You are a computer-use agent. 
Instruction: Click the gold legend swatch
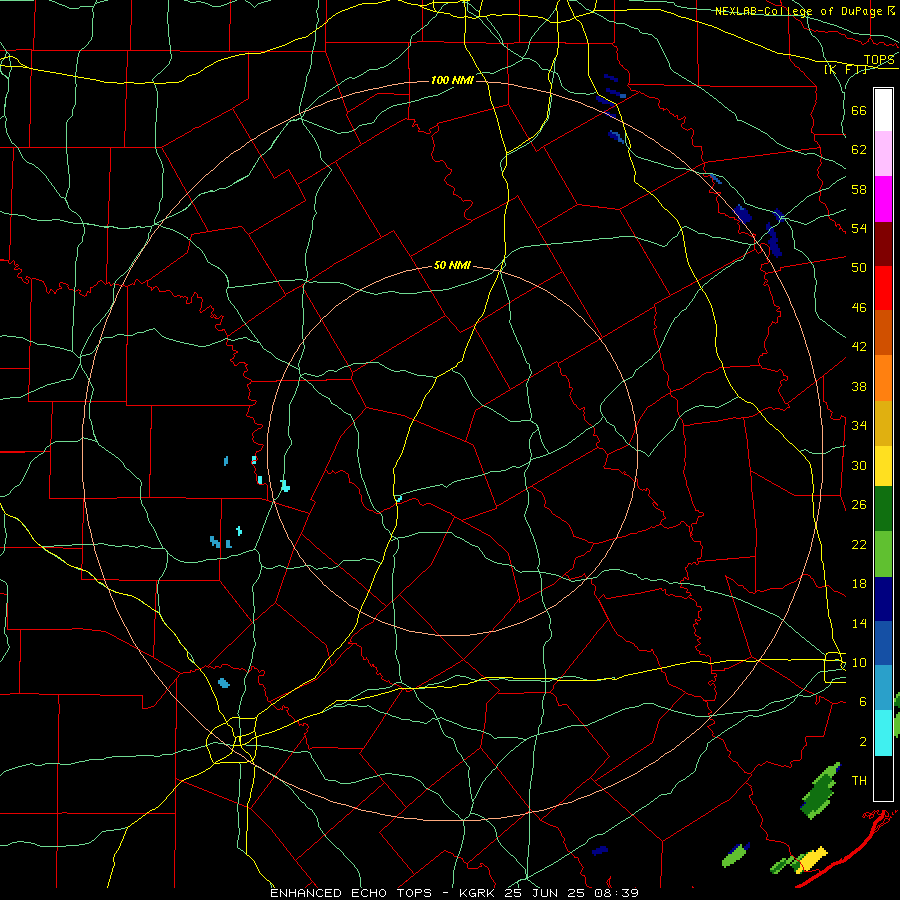point(883,423)
